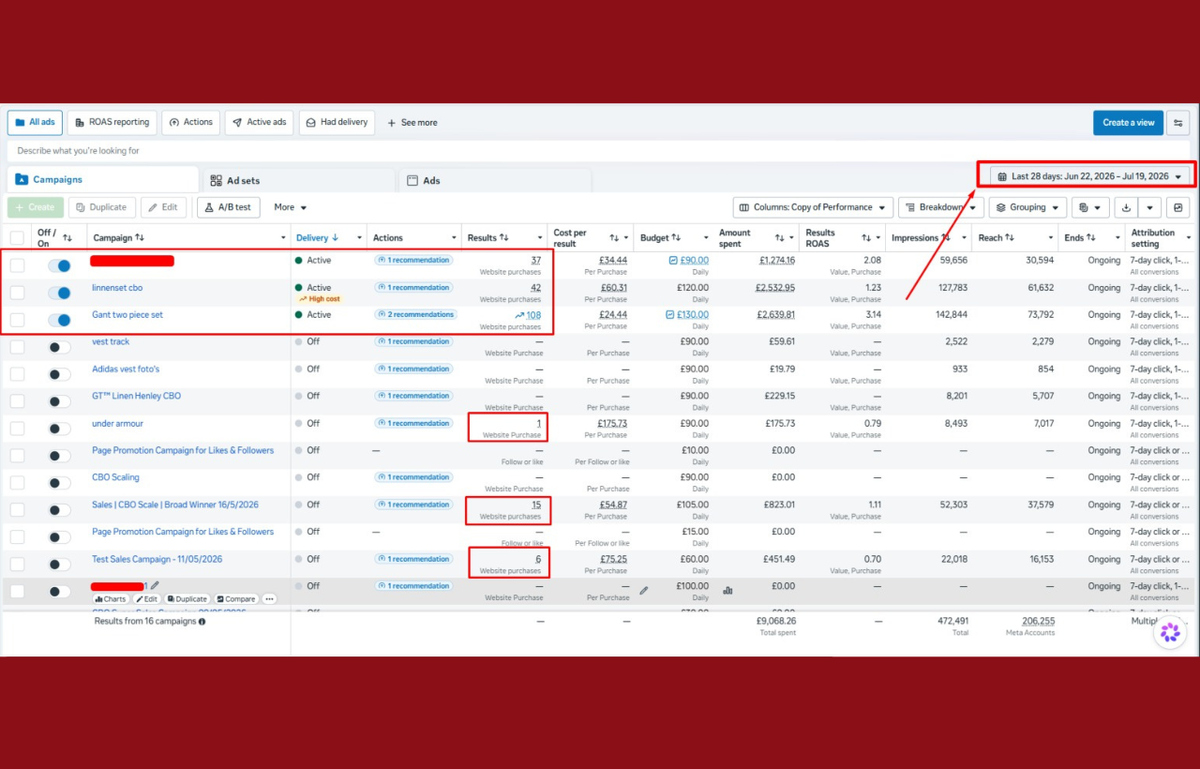Image resolution: width=1200 pixels, height=769 pixels.
Task: Click the Meta AI assistant sparkle icon
Action: coord(1169,632)
